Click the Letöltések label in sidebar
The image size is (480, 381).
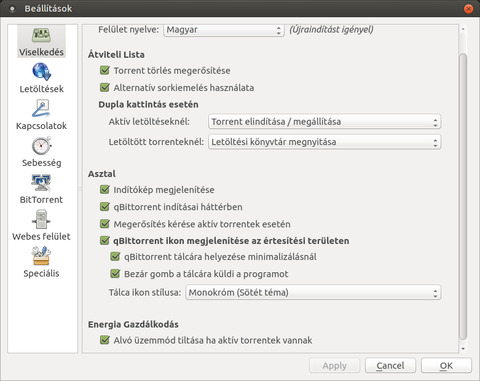(41, 89)
